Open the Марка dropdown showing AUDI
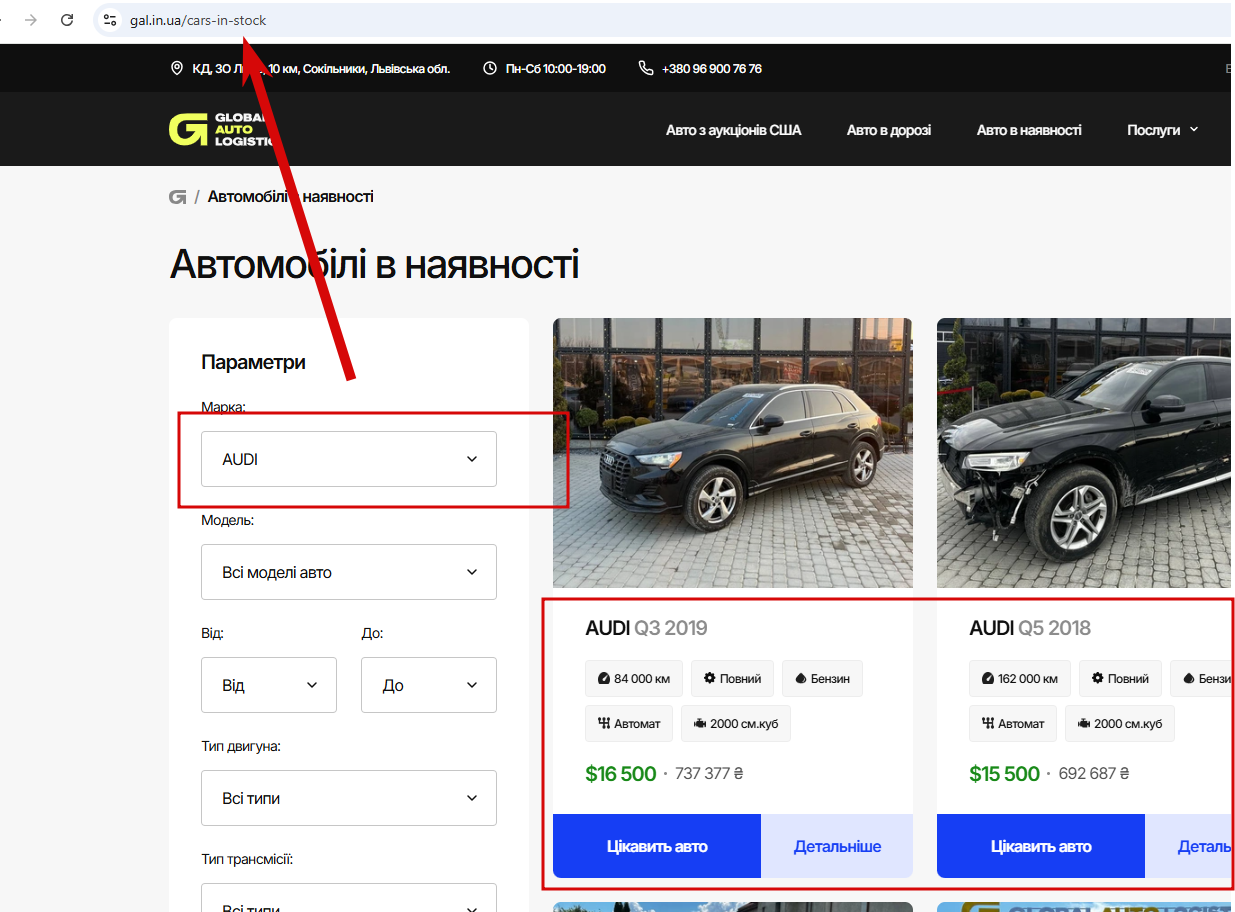This screenshot has height=912, width=1235. point(349,459)
